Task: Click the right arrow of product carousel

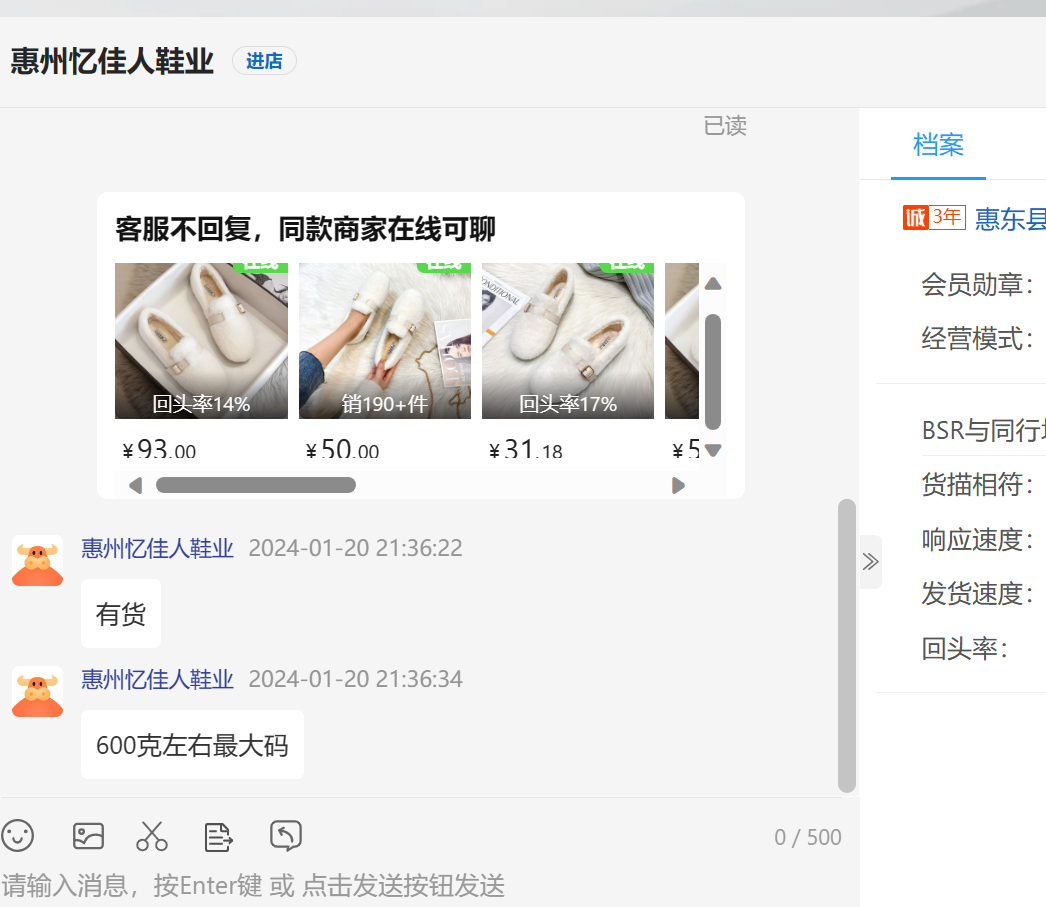Action: pos(679,485)
